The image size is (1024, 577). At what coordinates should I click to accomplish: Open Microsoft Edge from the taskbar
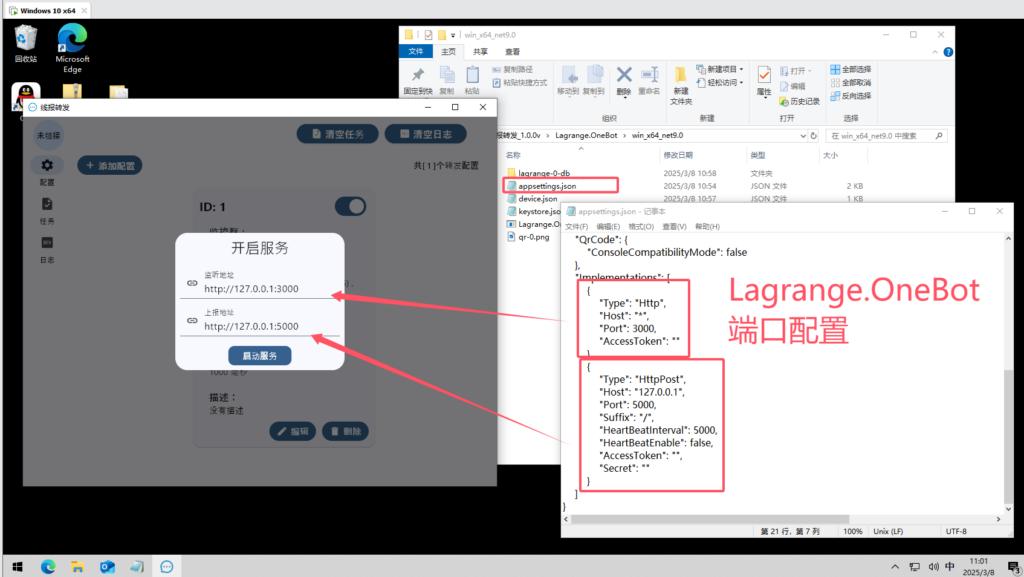48,566
